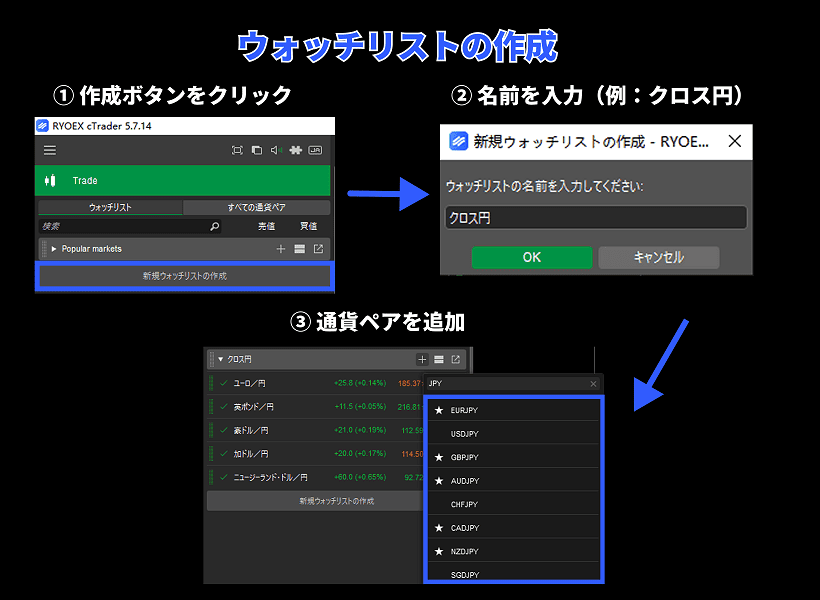Select the 加ドル/円 watchlist row
The image size is (820, 600).
pos(315,454)
